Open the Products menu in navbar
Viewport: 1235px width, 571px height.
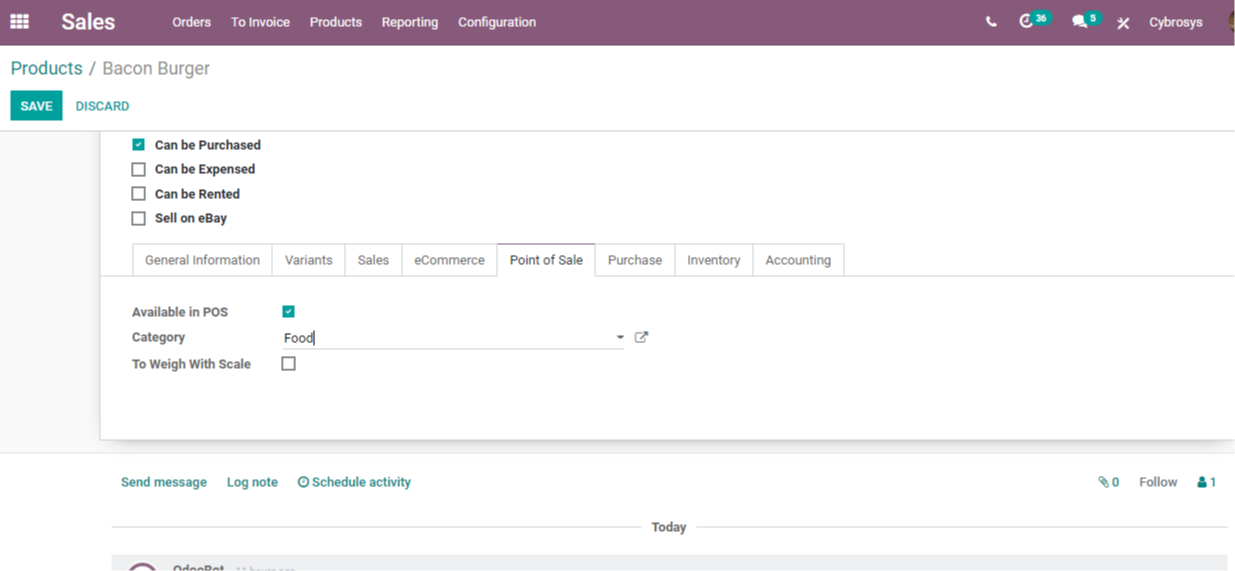(336, 22)
